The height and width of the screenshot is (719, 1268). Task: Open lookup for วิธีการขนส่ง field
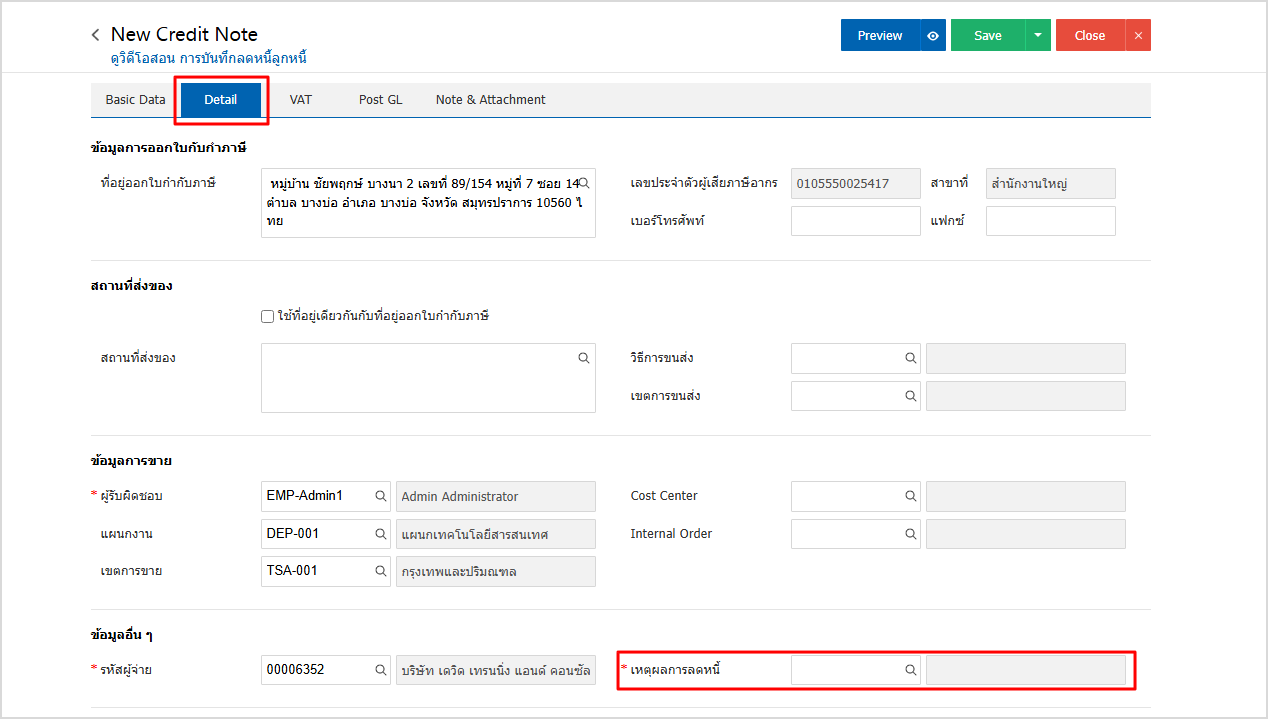[x=911, y=358]
